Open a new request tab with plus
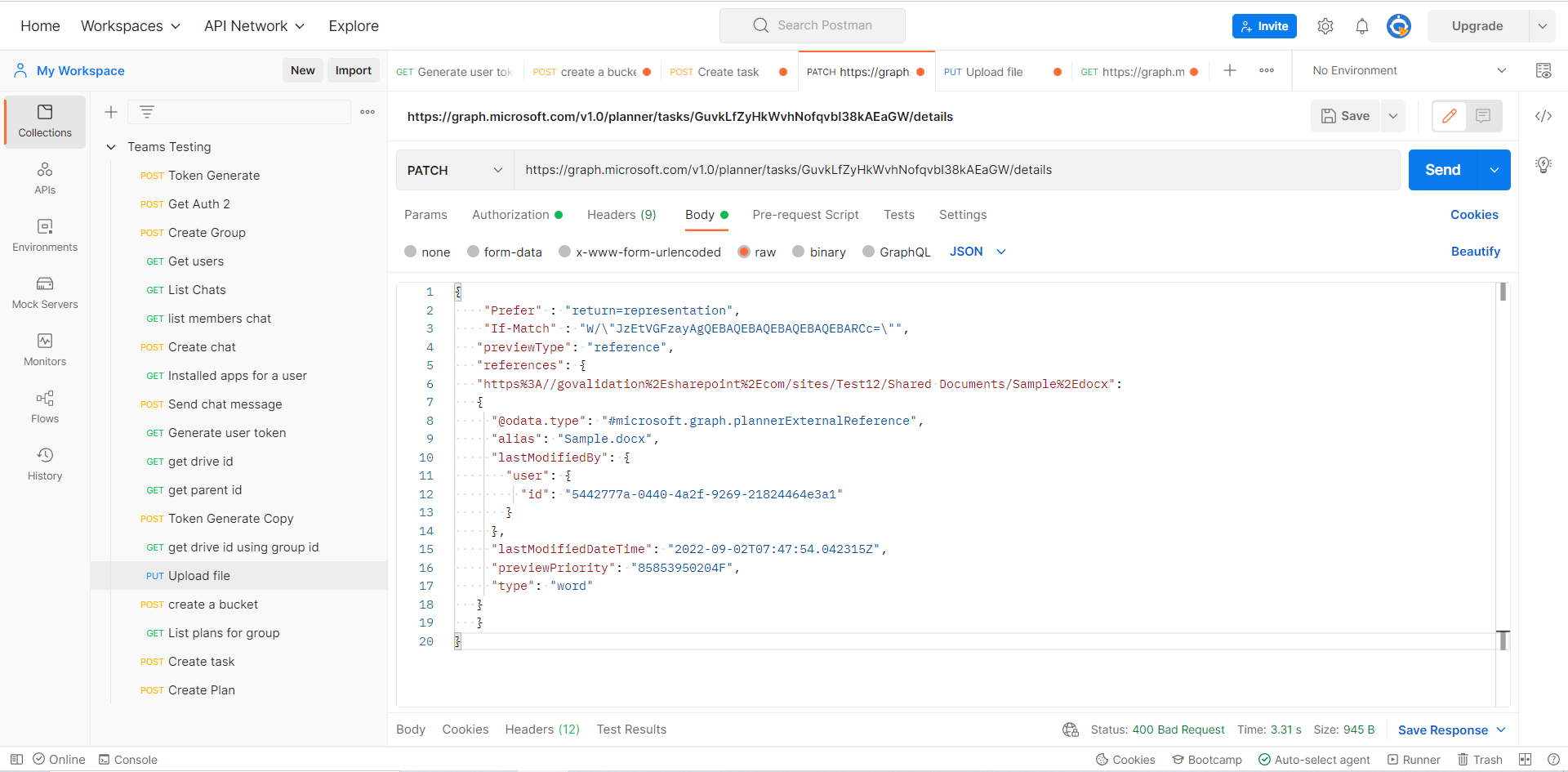1568x772 pixels. 1230,71
